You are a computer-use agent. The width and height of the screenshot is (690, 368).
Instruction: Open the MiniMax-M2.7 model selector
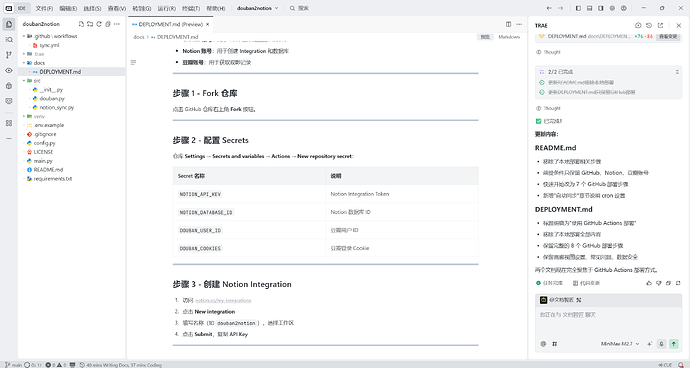pos(620,344)
